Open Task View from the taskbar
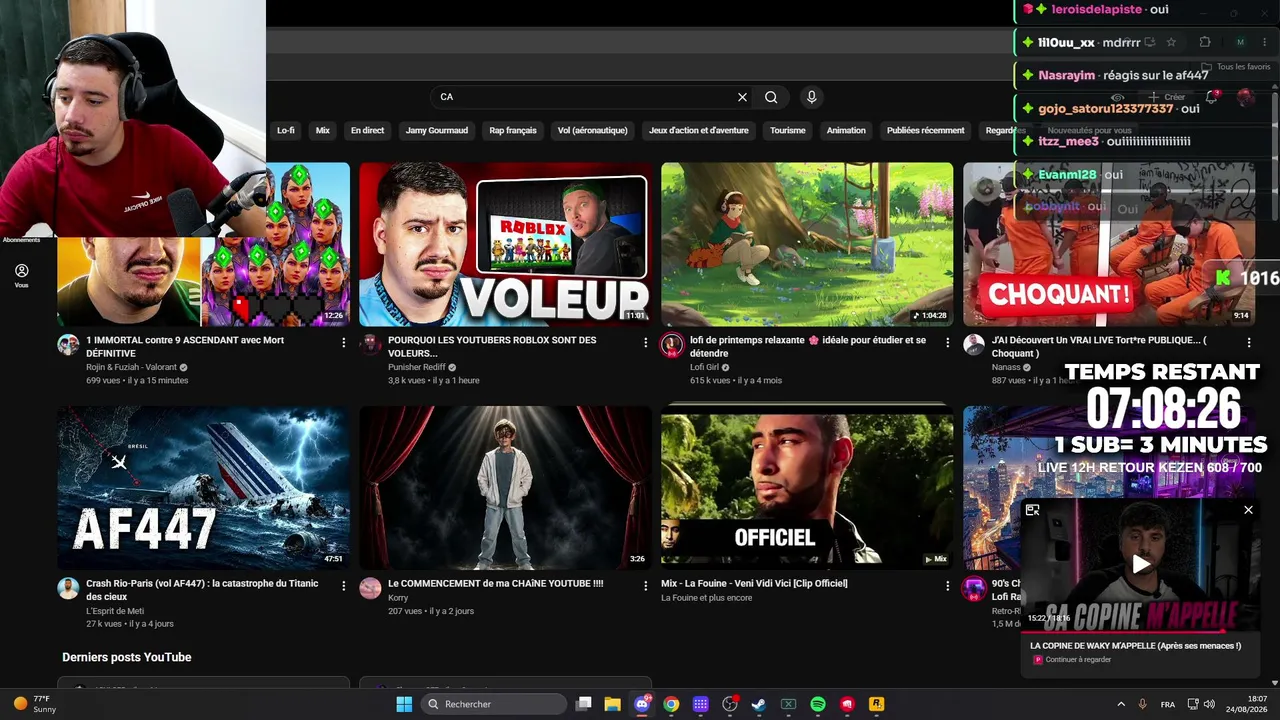This screenshot has width=1280, height=720. click(x=584, y=704)
